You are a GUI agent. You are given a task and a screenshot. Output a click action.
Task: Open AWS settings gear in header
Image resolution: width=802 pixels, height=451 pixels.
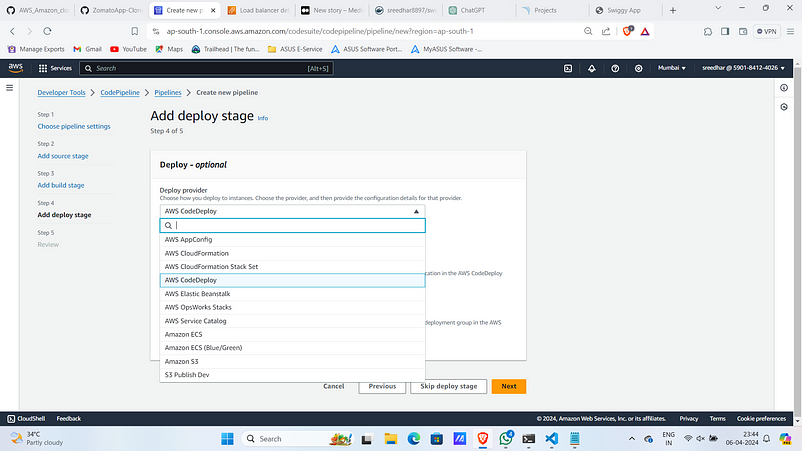point(638,68)
